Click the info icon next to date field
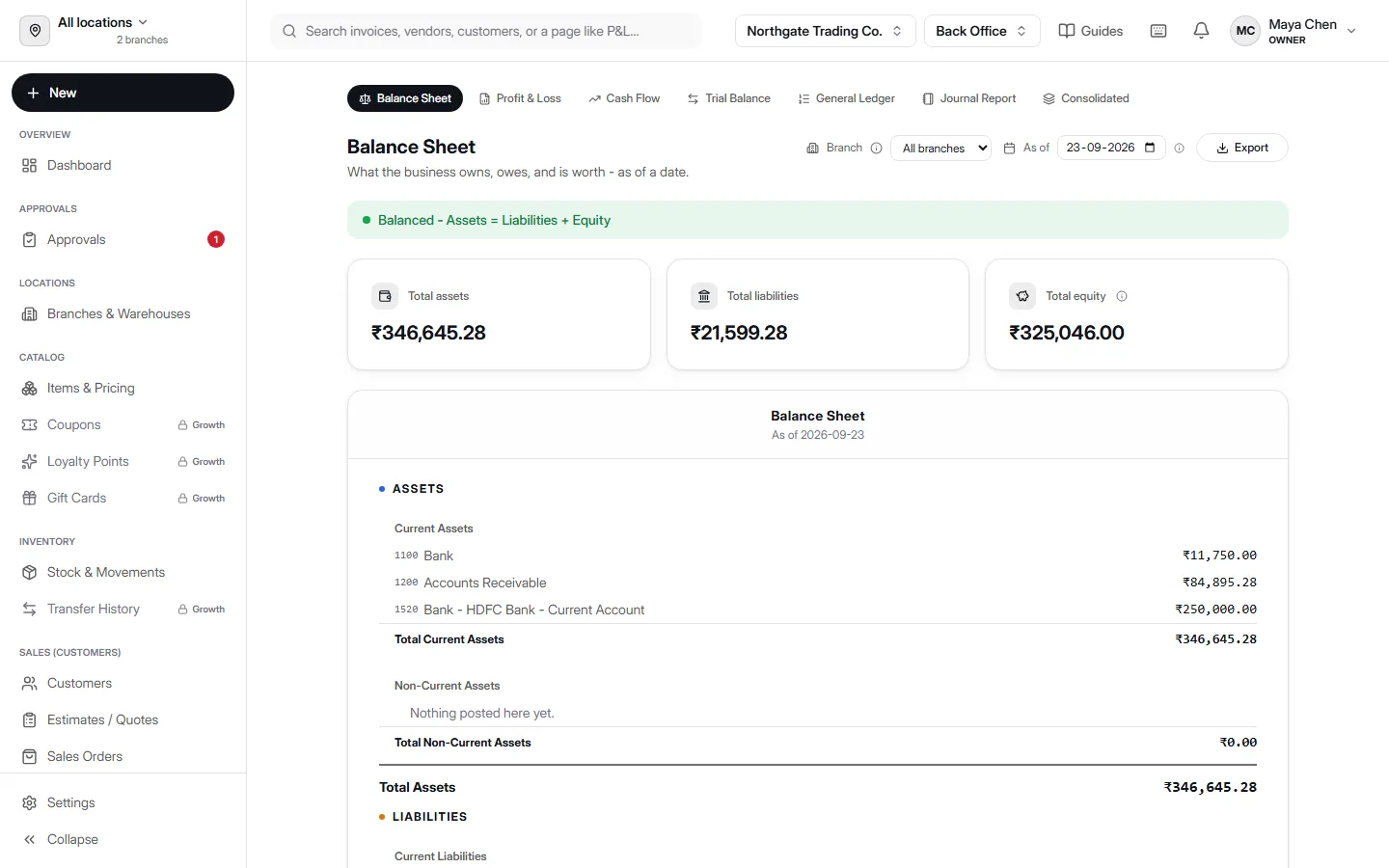The height and width of the screenshot is (868, 1389). click(x=1179, y=148)
